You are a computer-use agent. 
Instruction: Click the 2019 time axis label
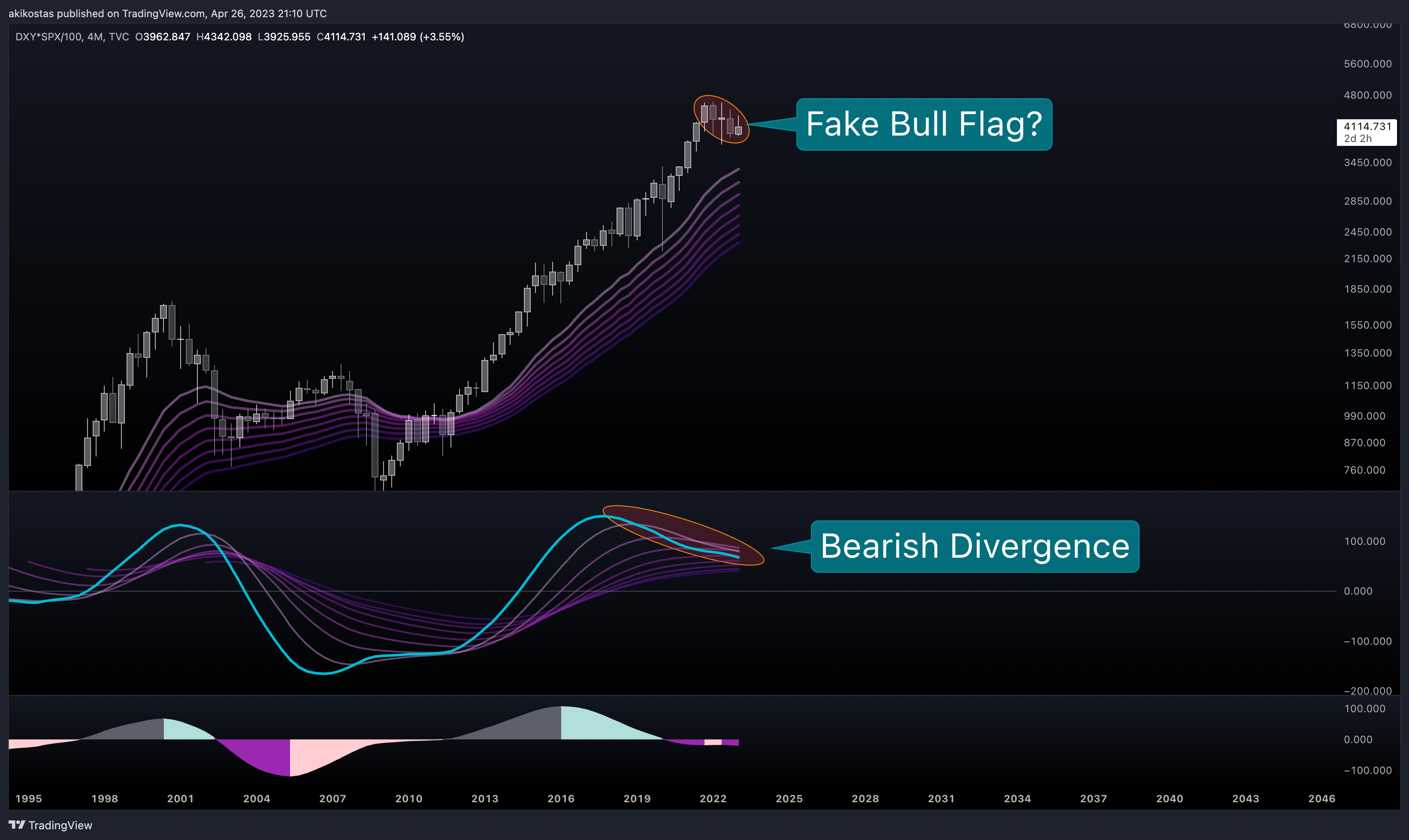(x=638, y=799)
